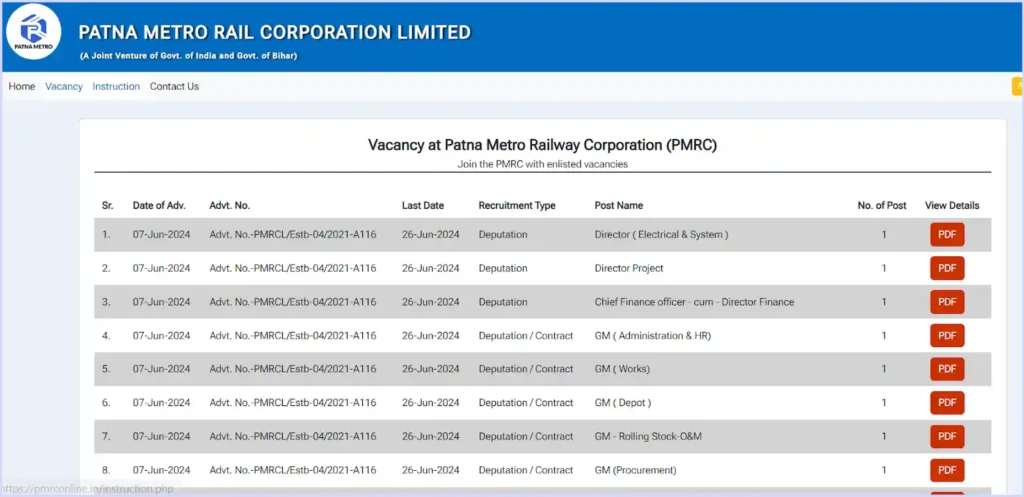Open PDF for GM (Procurement)

pyautogui.click(x=947, y=470)
